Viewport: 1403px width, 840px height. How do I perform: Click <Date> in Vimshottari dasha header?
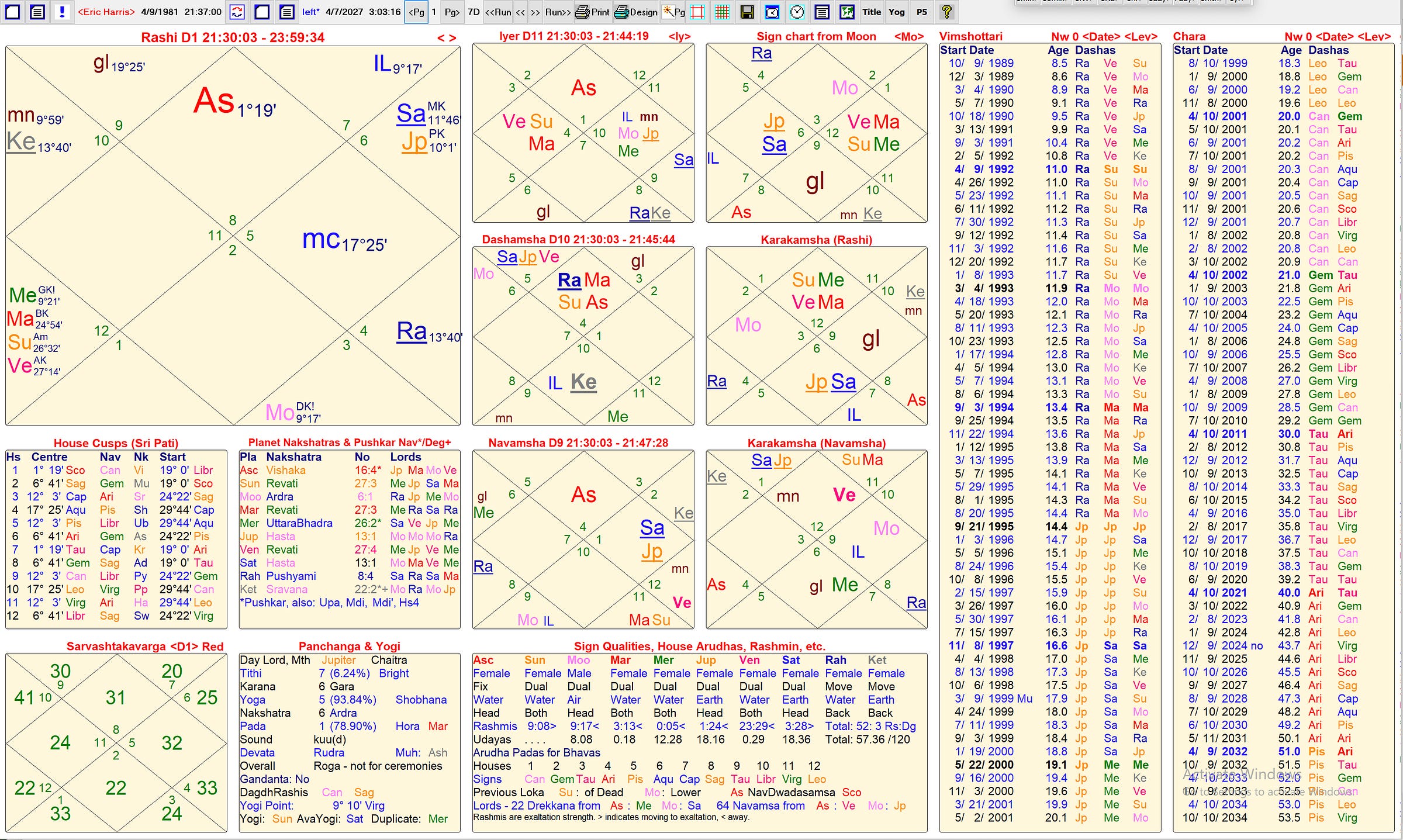(1100, 37)
